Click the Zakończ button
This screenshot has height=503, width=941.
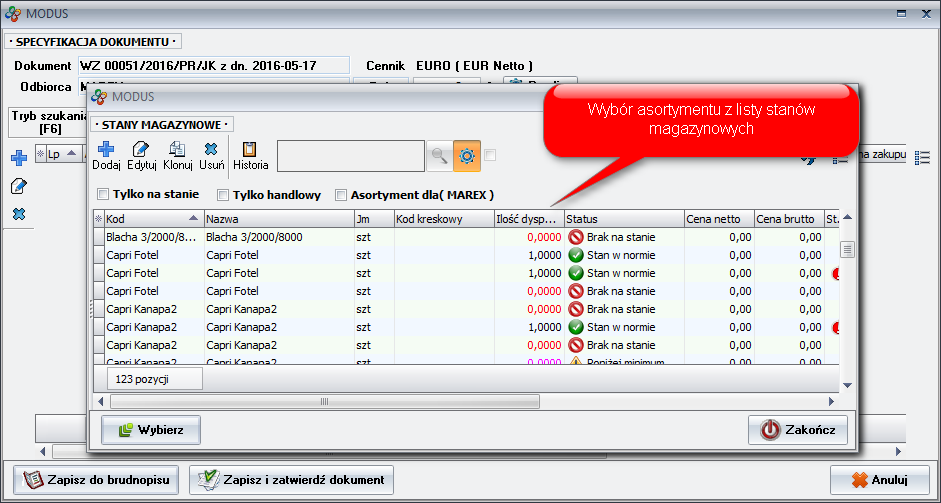click(798, 430)
